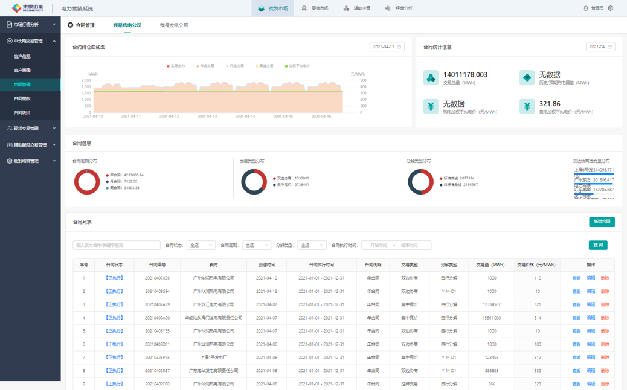Image resolution: width=627 pixels, height=390 pixels.
Task: Open the date picker on the chart card
Action: (387, 47)
